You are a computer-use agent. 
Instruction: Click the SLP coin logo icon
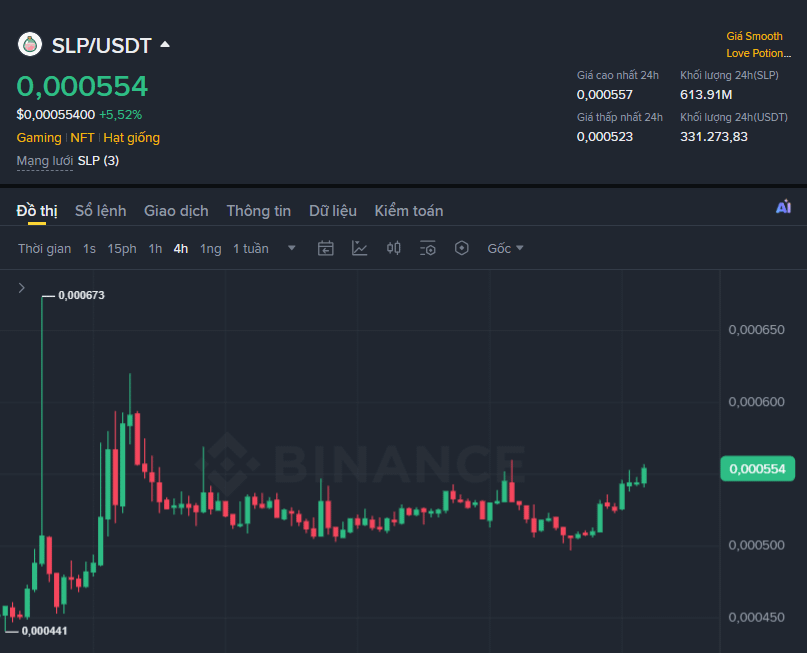click(x=30, y=45)
